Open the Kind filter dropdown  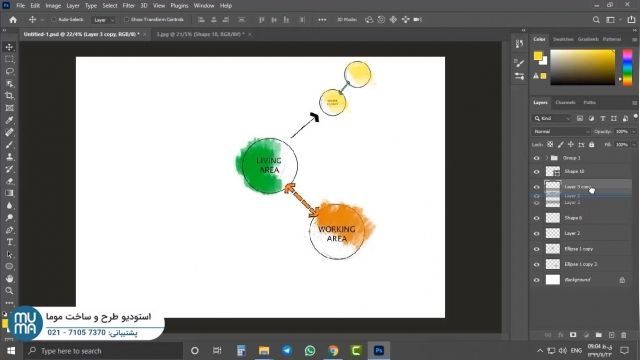click(x=552, y=118)
